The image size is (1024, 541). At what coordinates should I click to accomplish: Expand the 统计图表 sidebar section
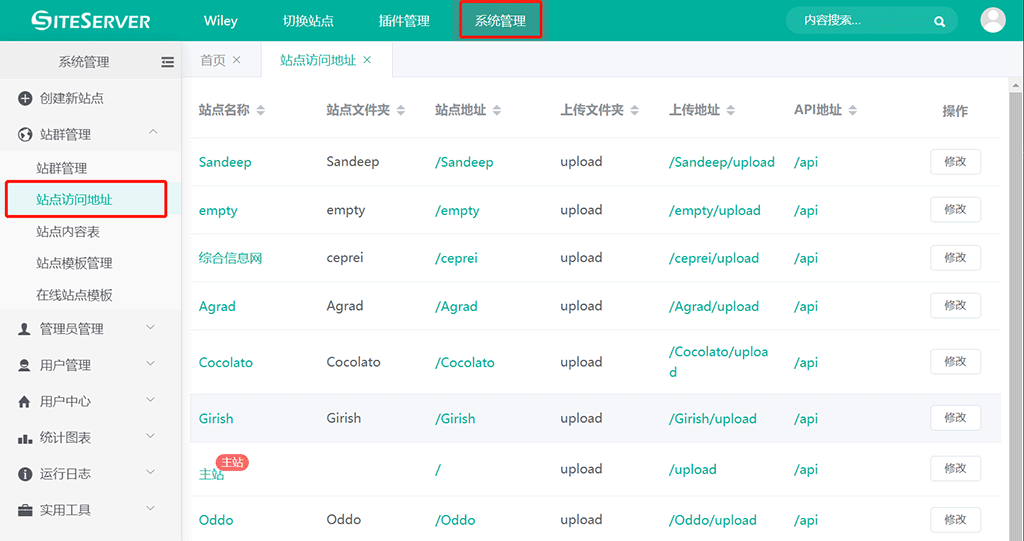(x=151, y=437)
